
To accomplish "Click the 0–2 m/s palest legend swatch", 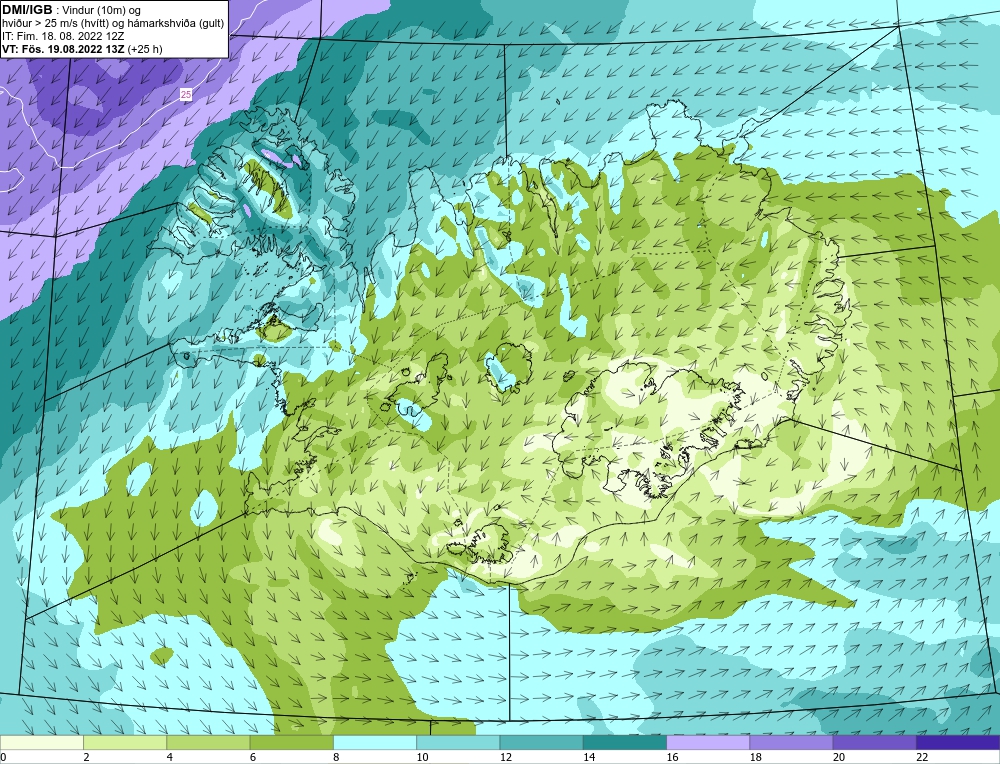I will click(42, 742).
